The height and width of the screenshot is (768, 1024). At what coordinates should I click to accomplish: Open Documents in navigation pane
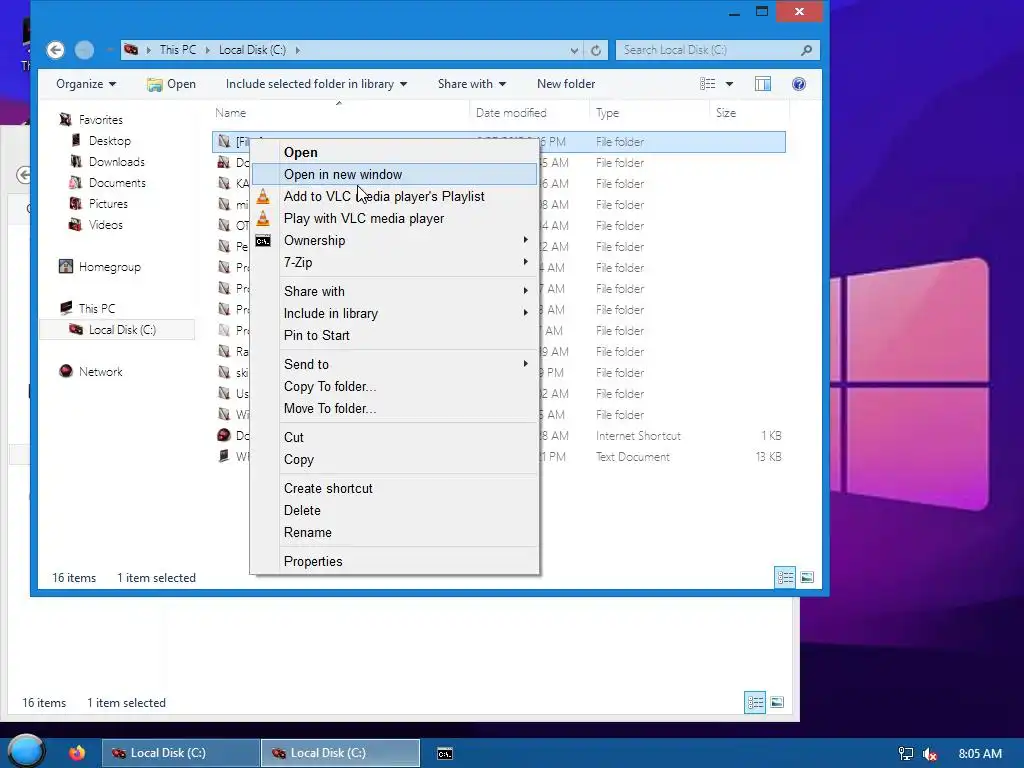(x=117, y=182)
